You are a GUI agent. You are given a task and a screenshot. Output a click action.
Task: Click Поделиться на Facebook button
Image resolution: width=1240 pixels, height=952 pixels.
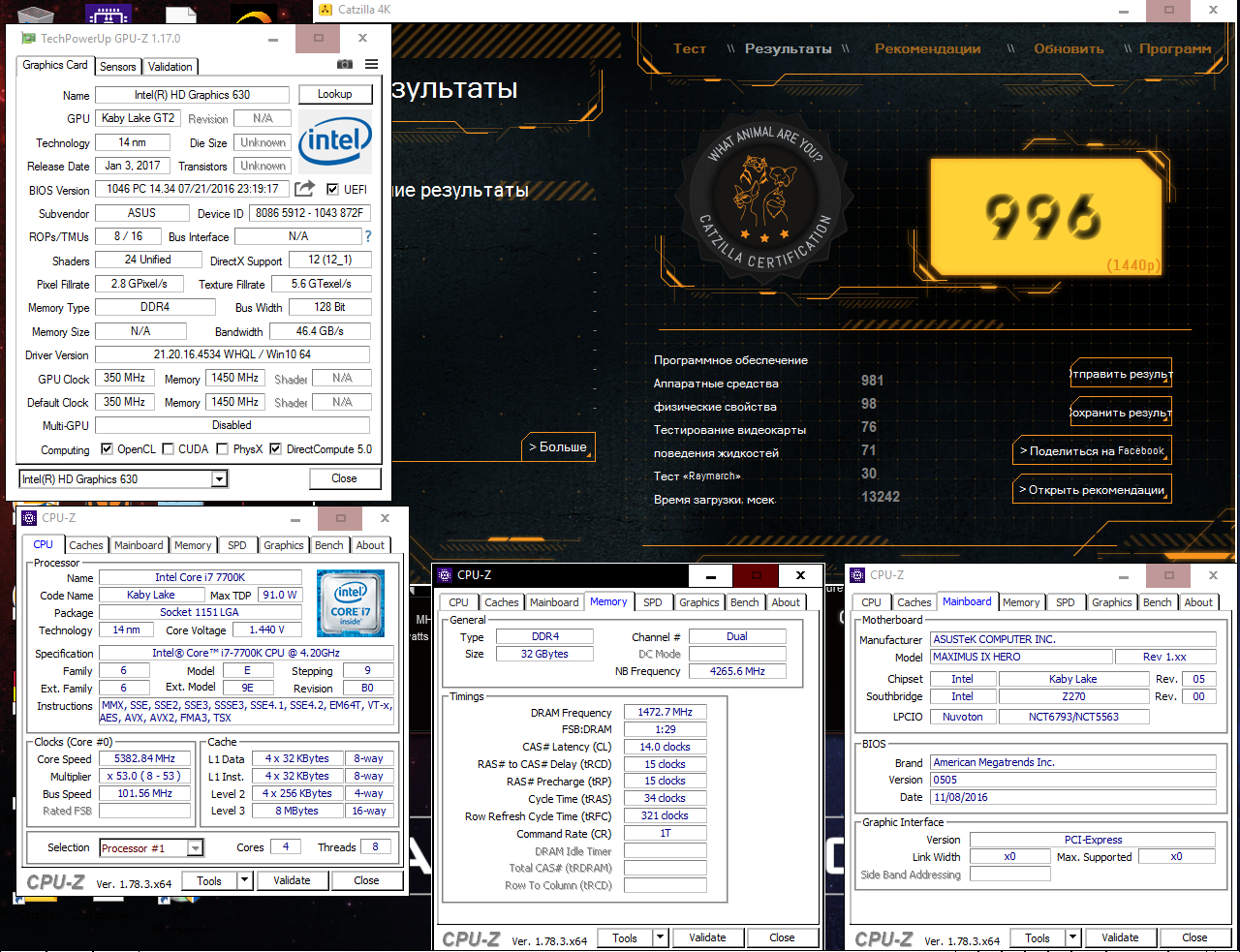pyautogui.click(x=1092, y=450)
